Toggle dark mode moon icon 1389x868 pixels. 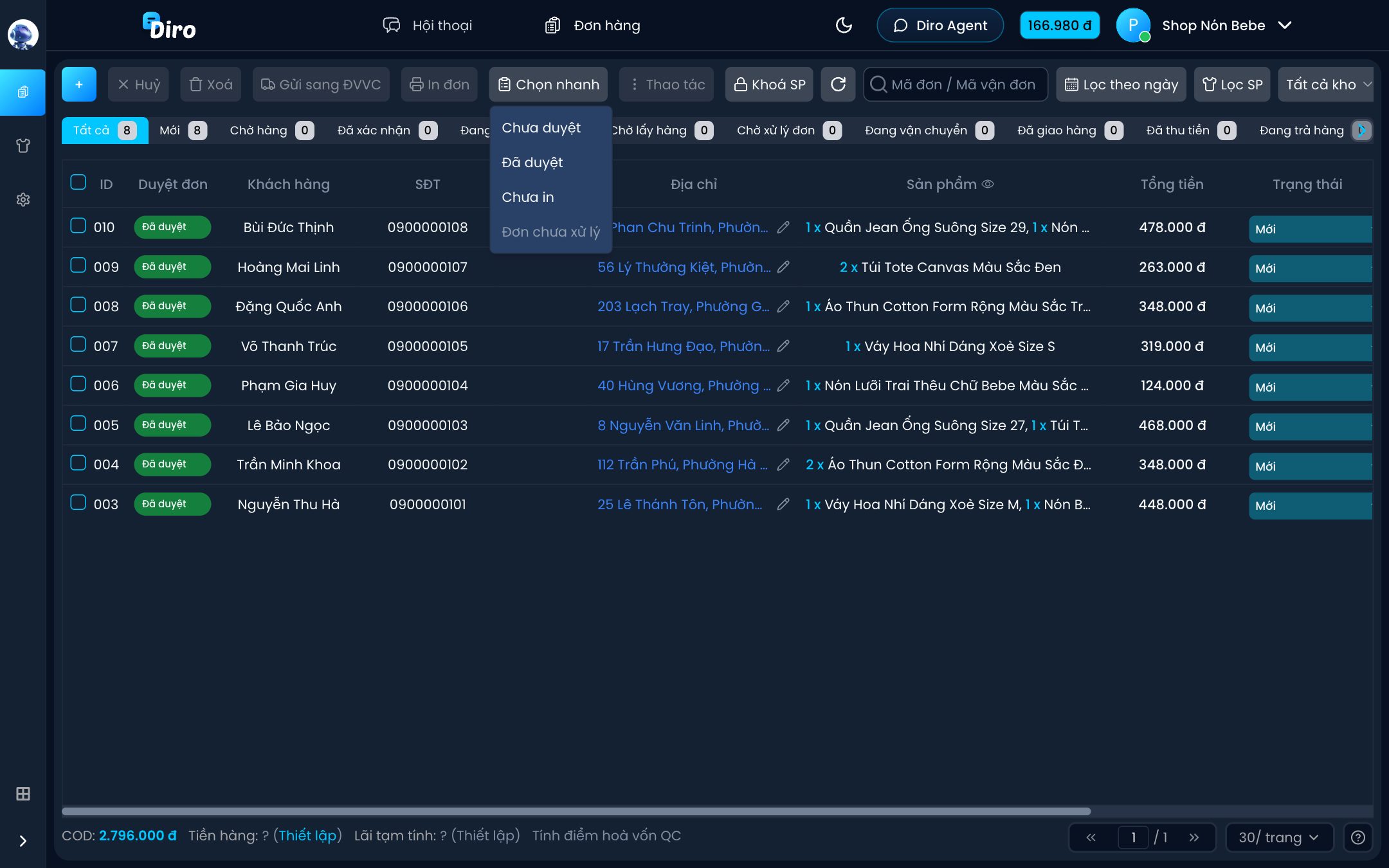[x=843, y=25]
